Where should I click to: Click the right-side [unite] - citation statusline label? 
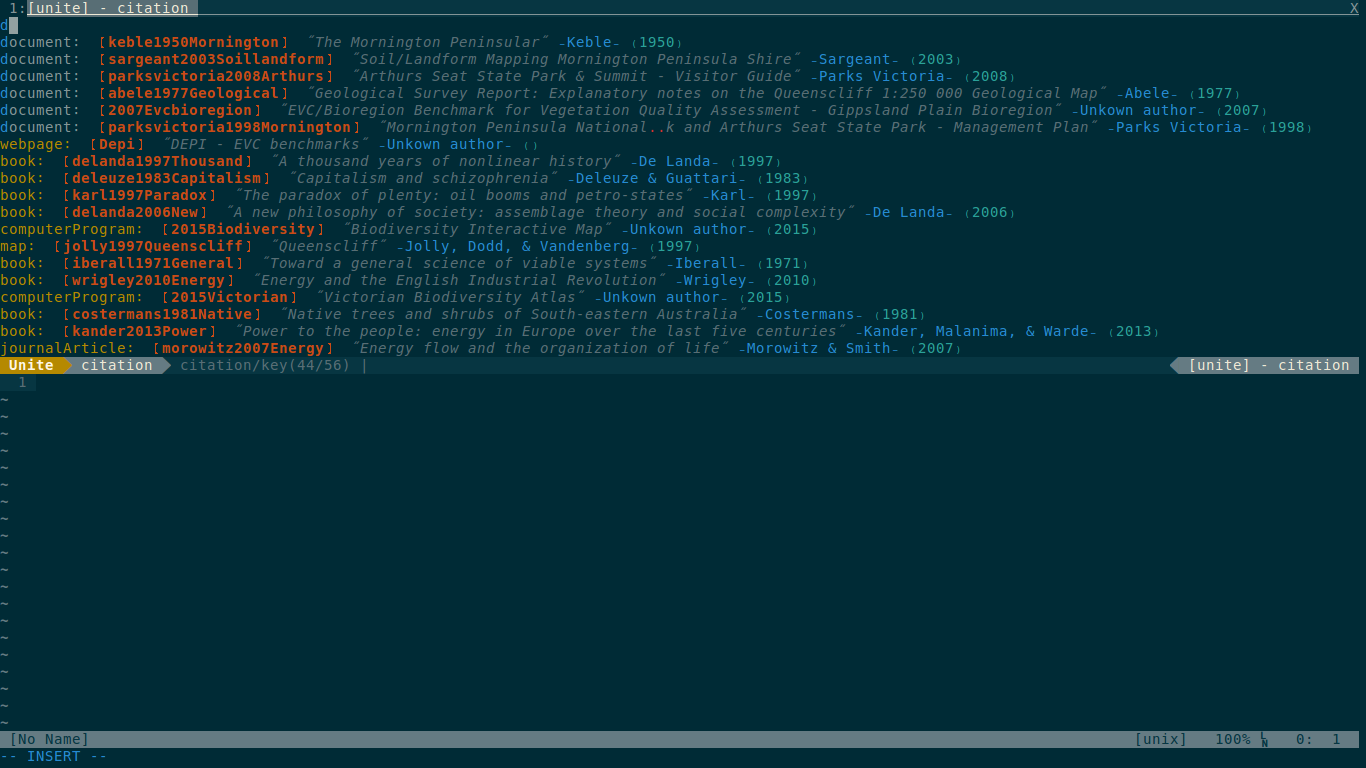(x=1268, y=365)
